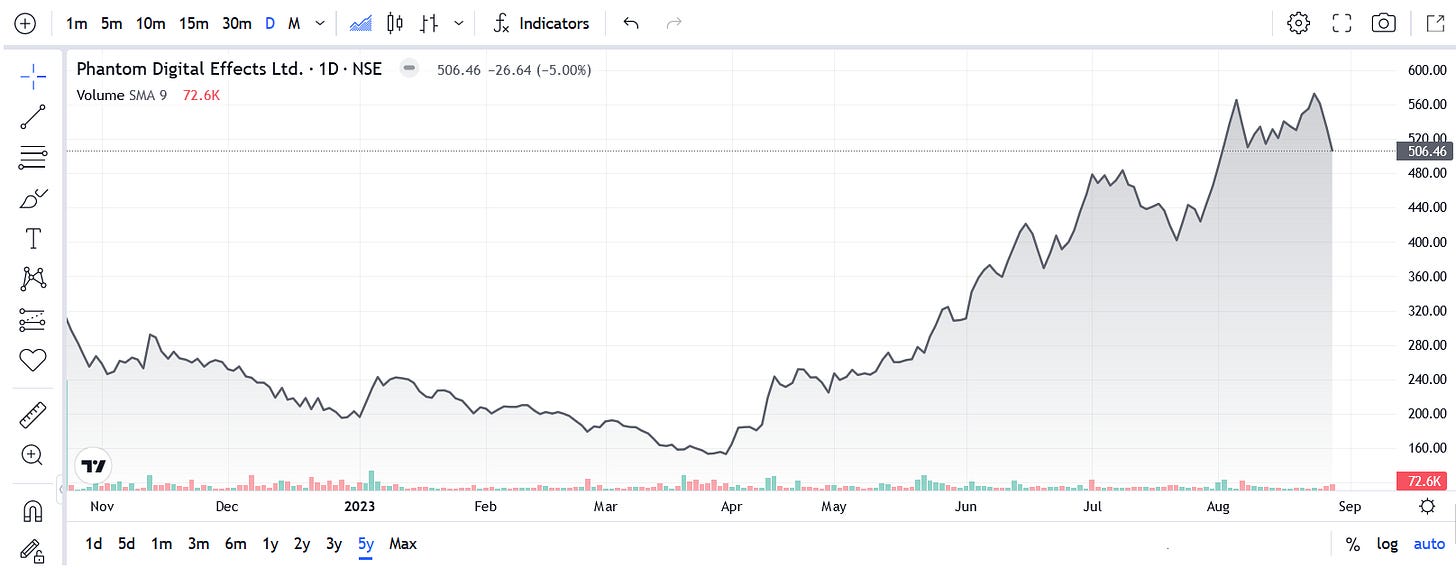Enter fullscreen mode
The height and width of the screenshot is (568, 1456).
(1342, 23)
